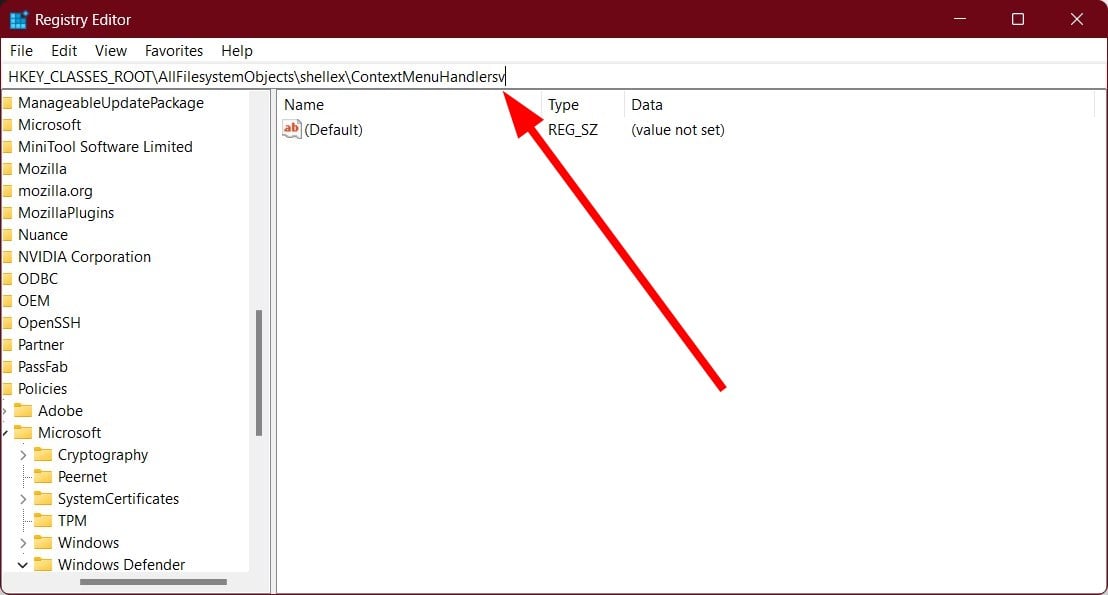Select the (Default) value name
The image size is (1108, 595).
coord(334,130)
